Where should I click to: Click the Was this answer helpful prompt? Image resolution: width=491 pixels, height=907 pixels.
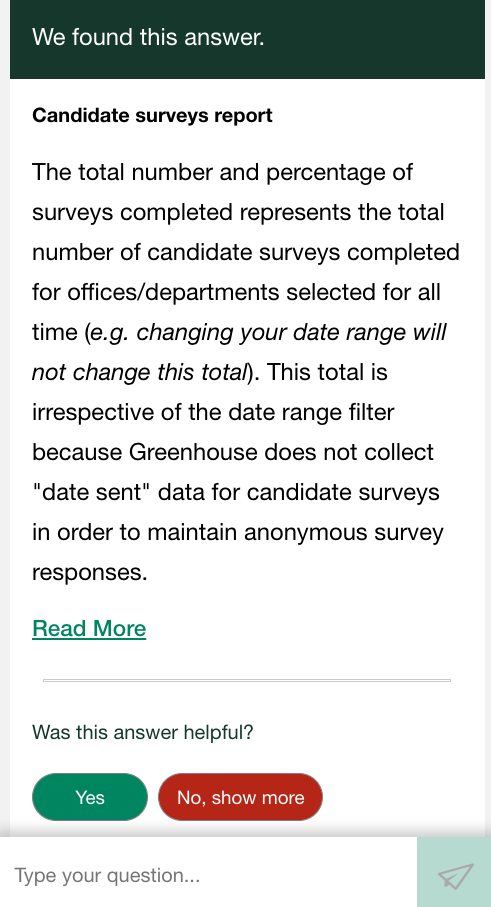click(x=142, y=732)
